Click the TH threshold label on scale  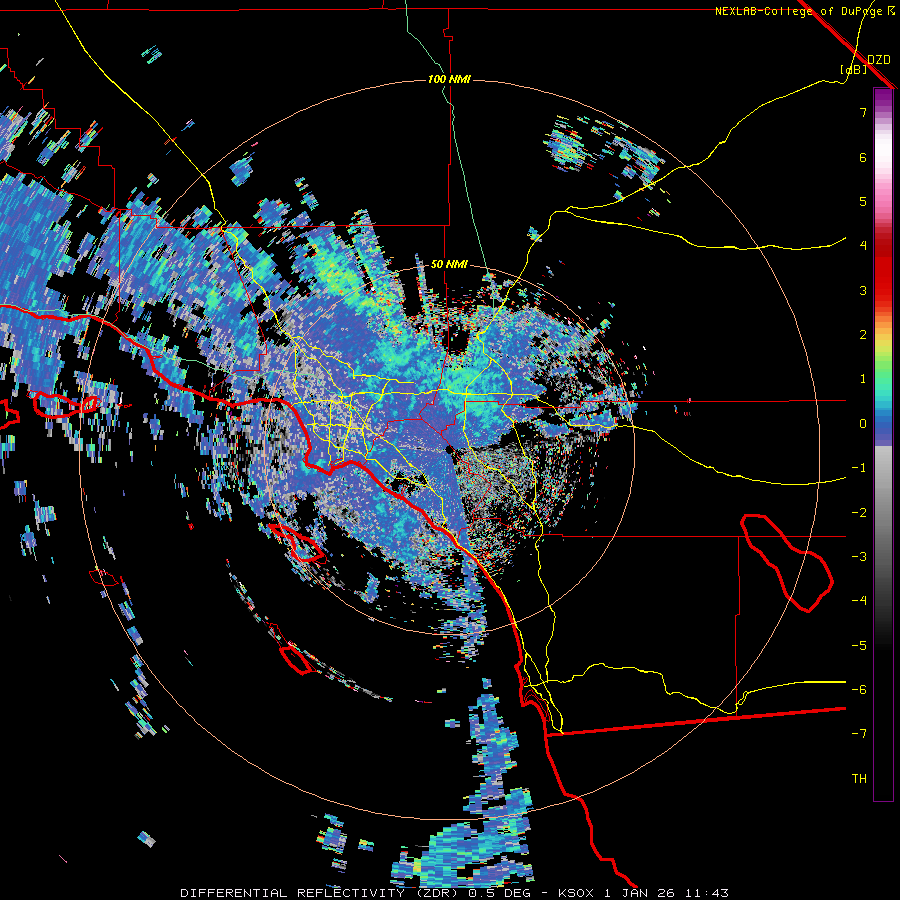point(859,779)
